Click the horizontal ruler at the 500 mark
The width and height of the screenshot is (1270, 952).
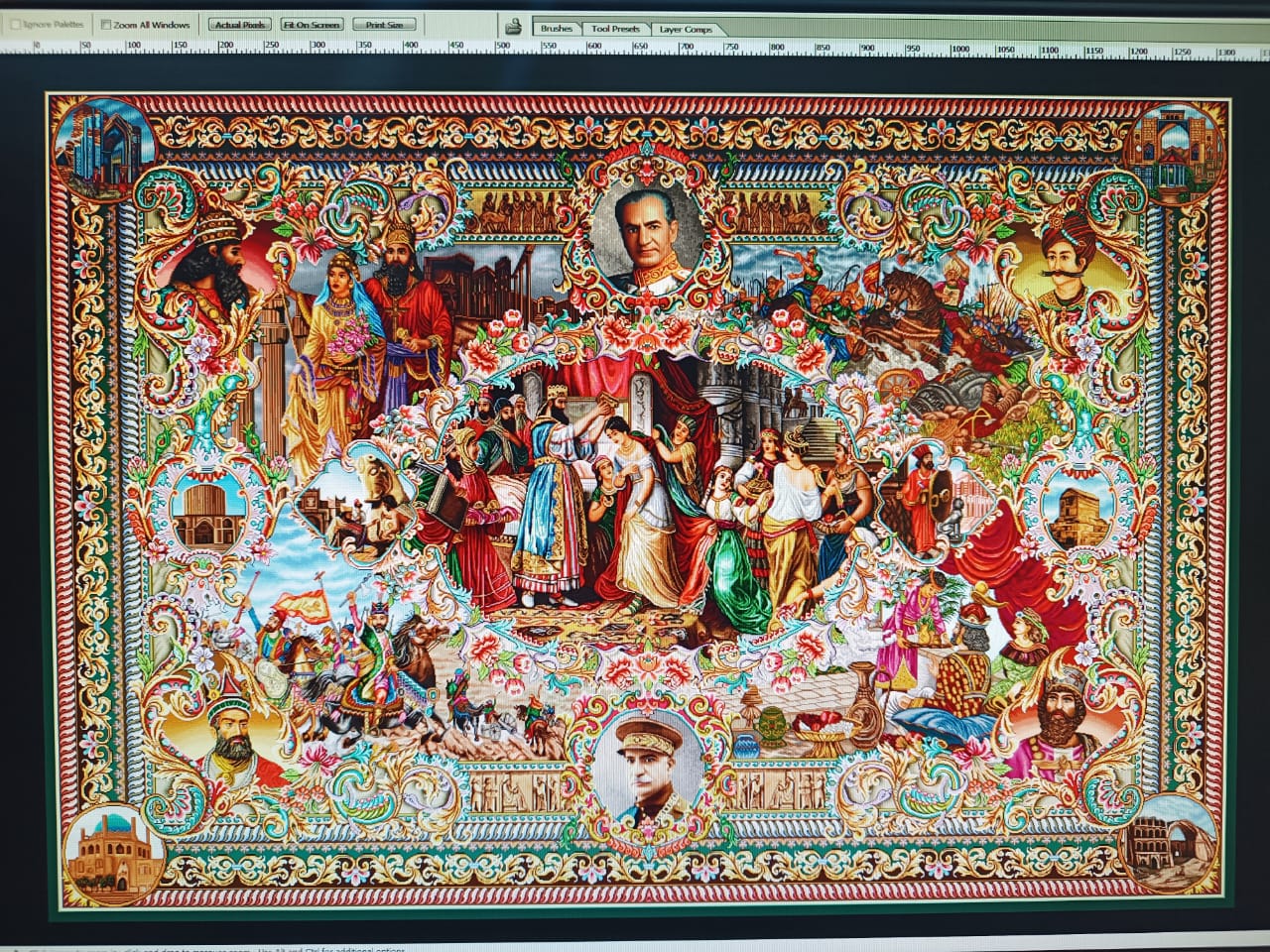coord(502,47)
